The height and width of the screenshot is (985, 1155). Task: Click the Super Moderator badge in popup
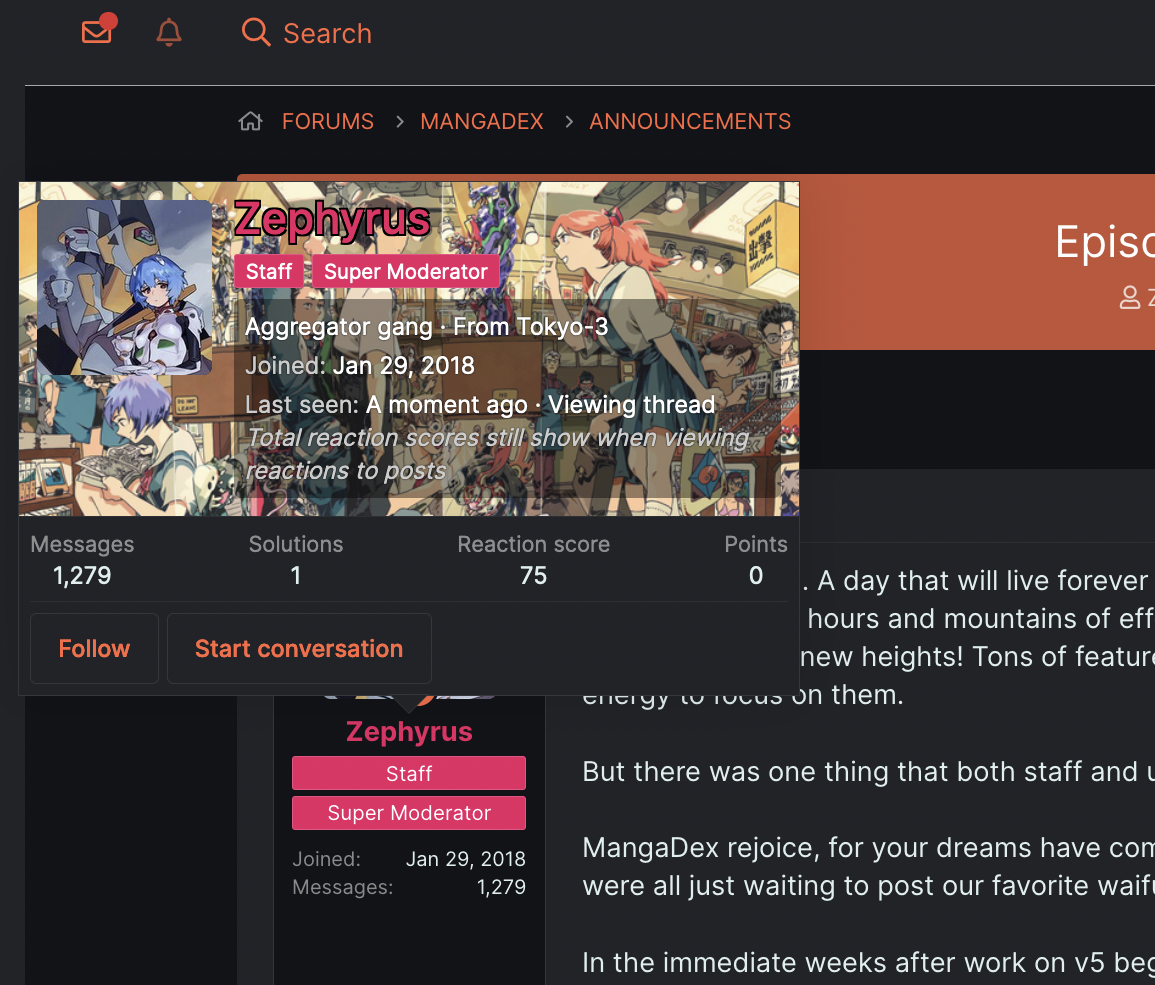coord(406,272)
